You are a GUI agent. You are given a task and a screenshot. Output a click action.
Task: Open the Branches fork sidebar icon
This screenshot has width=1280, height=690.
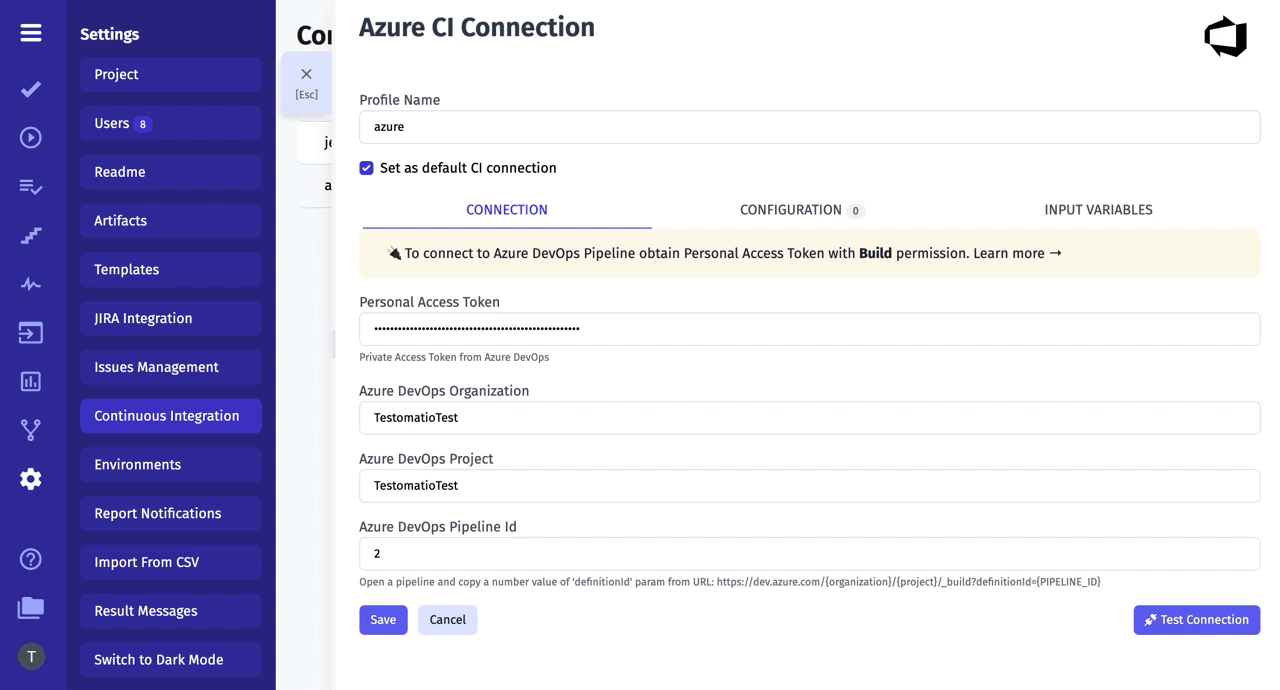(x=31, y=430)
